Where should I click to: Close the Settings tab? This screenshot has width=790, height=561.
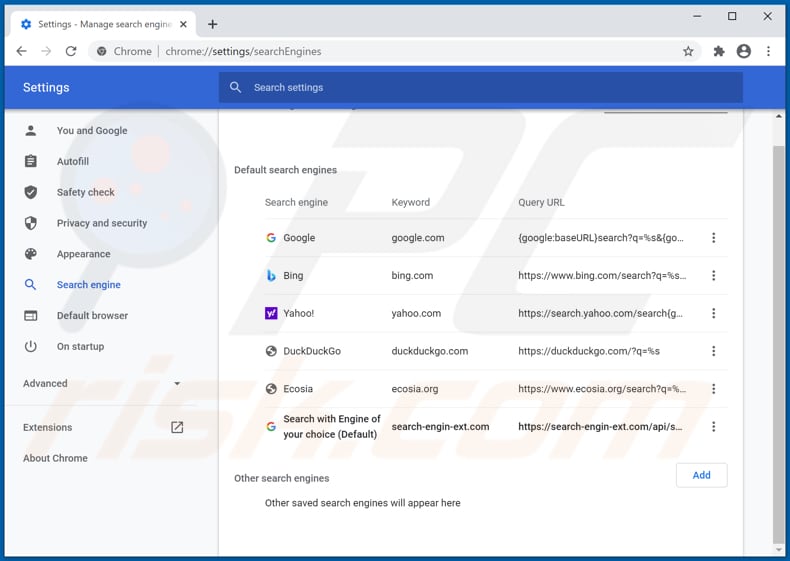tap(183, 24)
